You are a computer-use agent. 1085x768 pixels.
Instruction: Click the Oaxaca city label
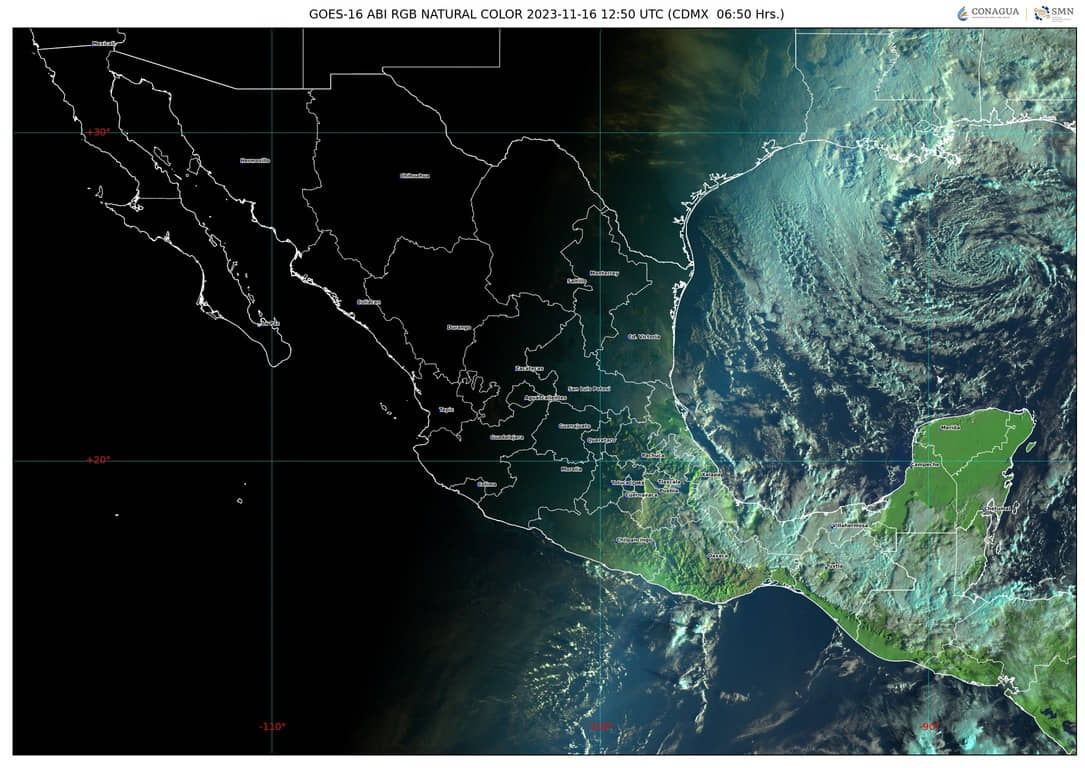pyautogui.click(x=717, y=555)
